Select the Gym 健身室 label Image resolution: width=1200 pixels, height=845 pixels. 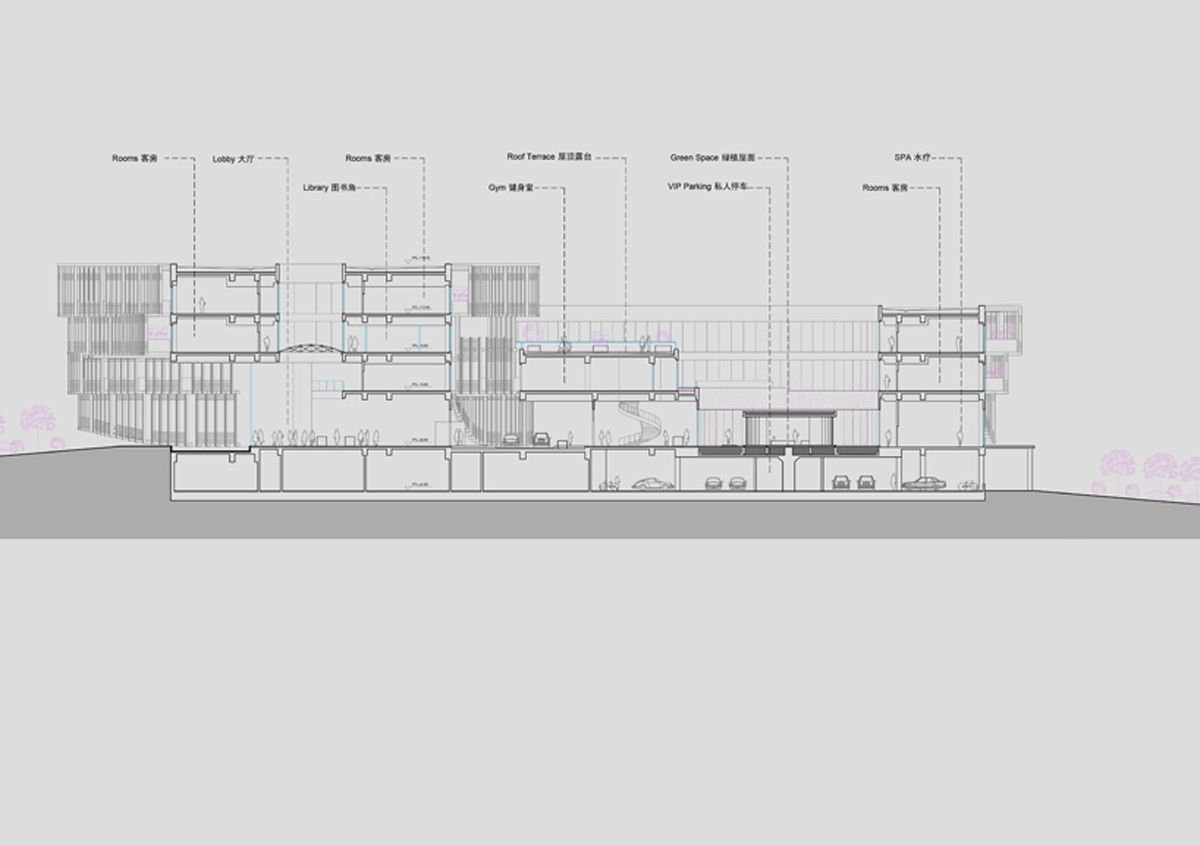click(511, 187)
